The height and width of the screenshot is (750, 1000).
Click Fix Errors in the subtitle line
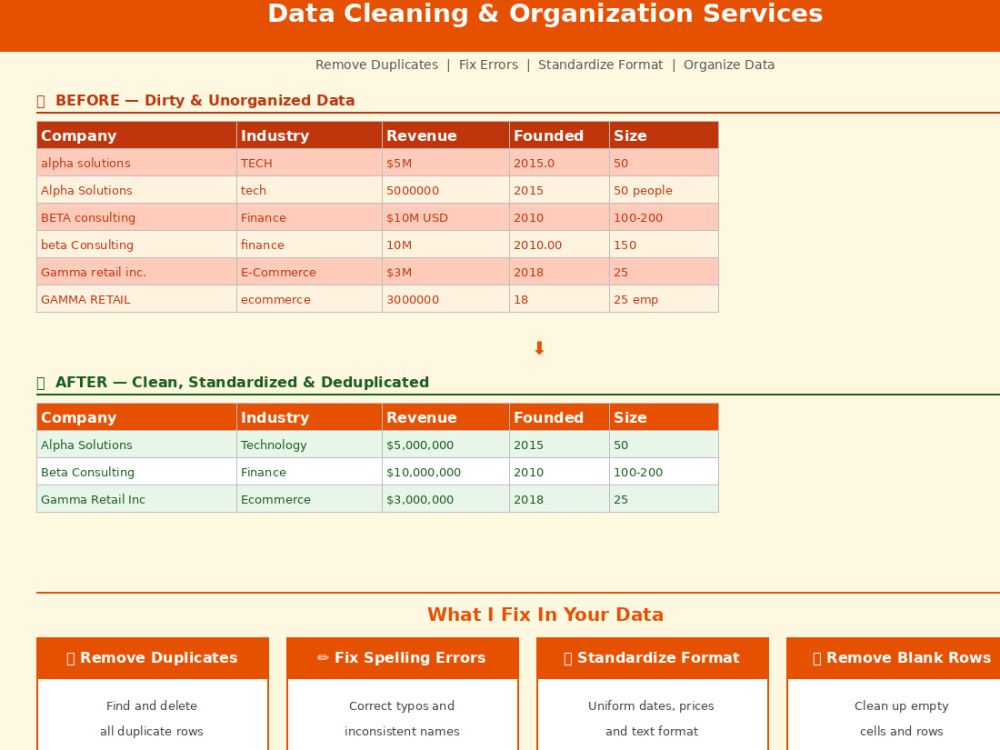click(x=489, y=64)
